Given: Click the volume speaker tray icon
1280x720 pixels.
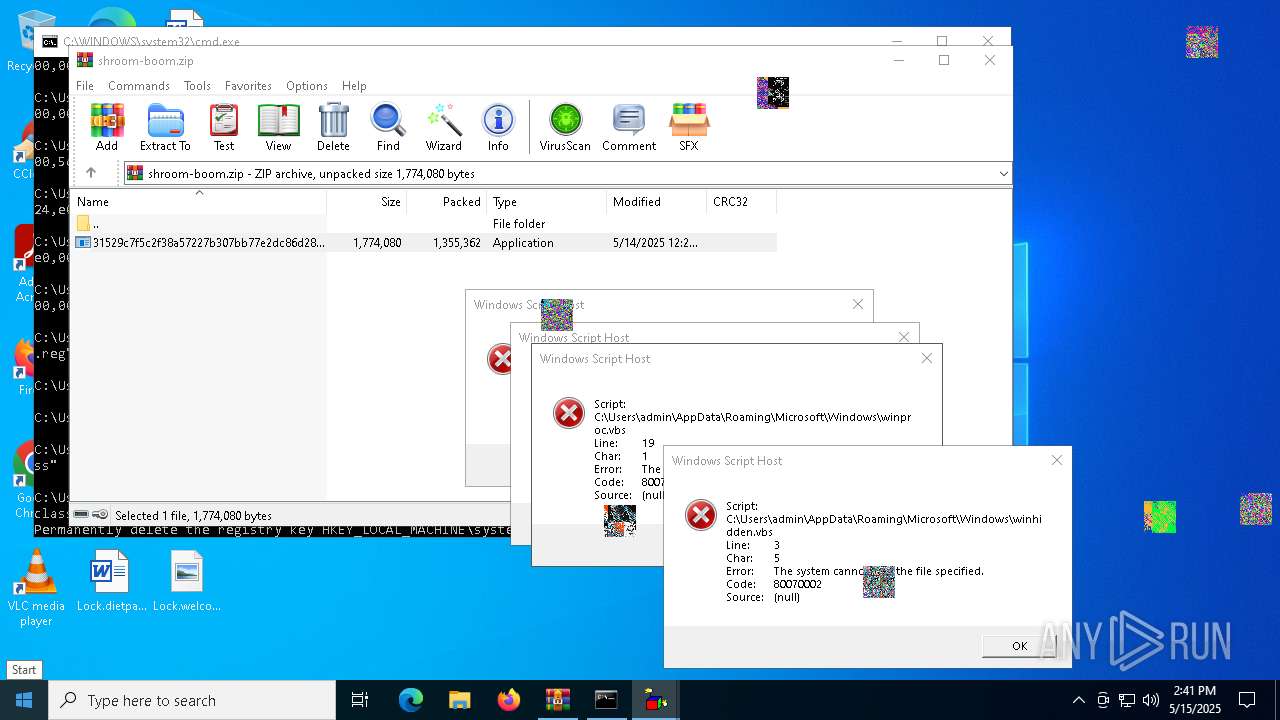Looking at the screenshot, I should [x=1151, y=700].
